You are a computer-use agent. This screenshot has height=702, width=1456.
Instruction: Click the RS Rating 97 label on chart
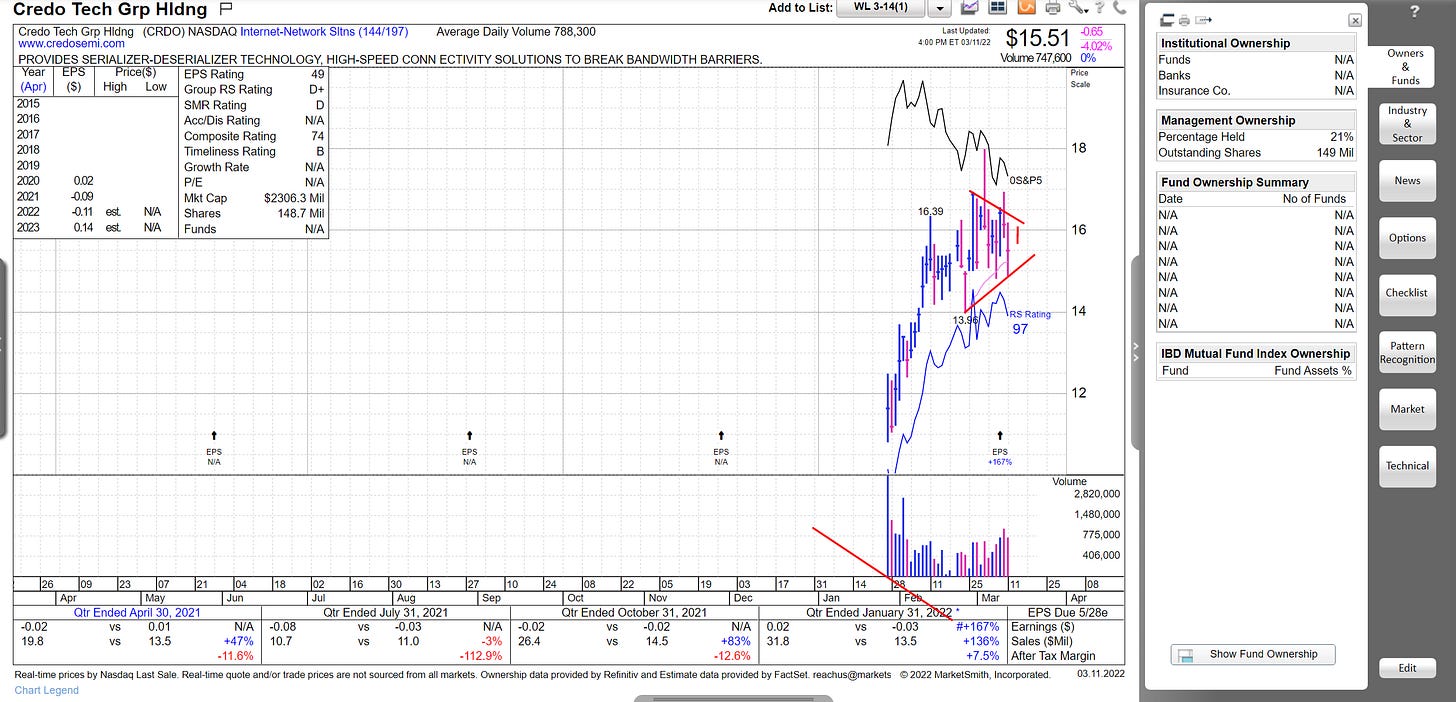pos(1030,321)
